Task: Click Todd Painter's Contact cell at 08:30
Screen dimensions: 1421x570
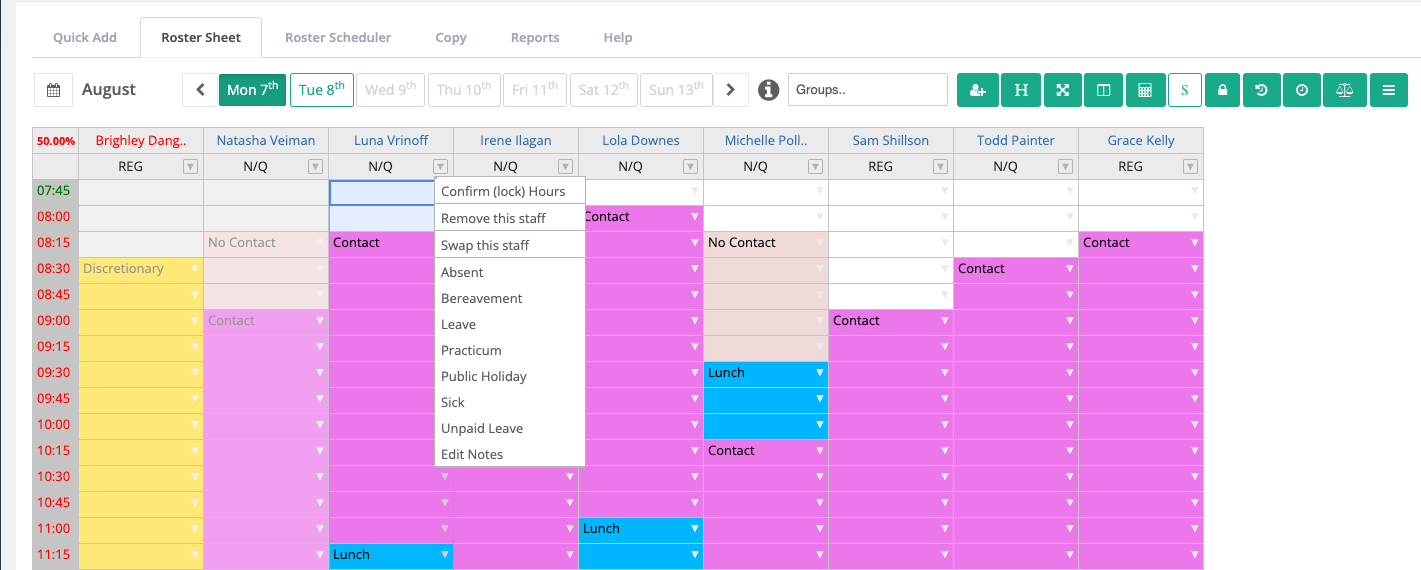Action: [x=1016, y=269]
